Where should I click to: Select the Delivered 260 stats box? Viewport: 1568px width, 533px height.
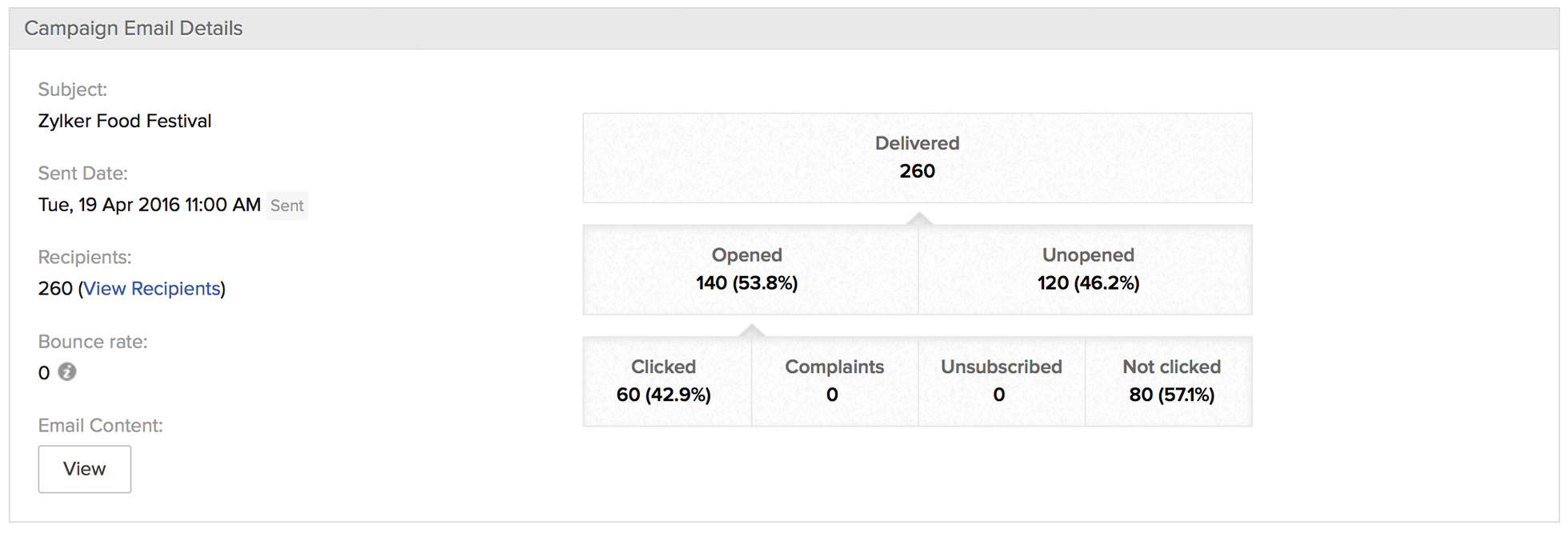point(917,158)
